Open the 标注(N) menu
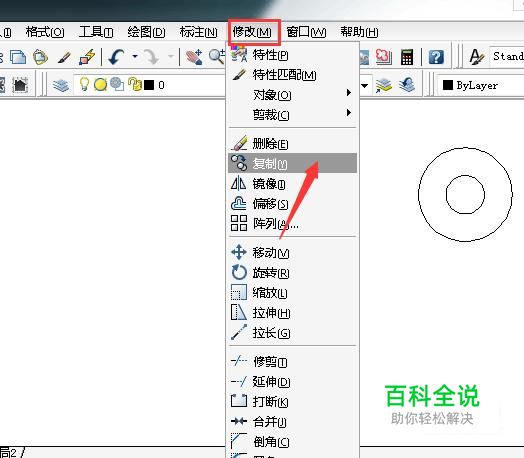 199,32
